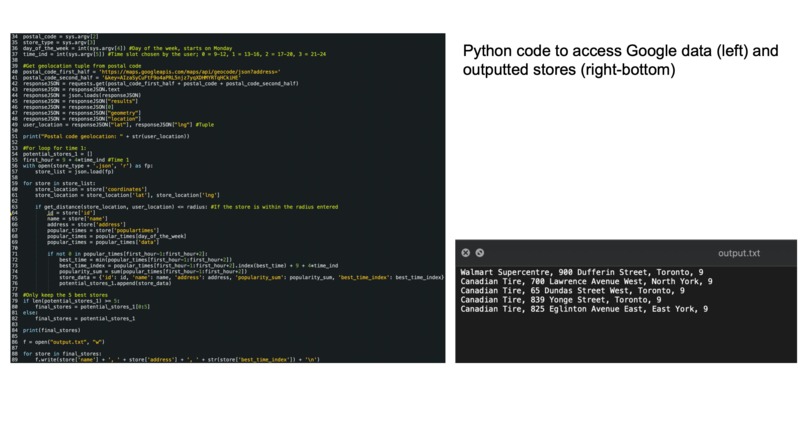806x436 pixels.
Task: Click line potential_stores_1 = []
Action: [x=58, y=154]
